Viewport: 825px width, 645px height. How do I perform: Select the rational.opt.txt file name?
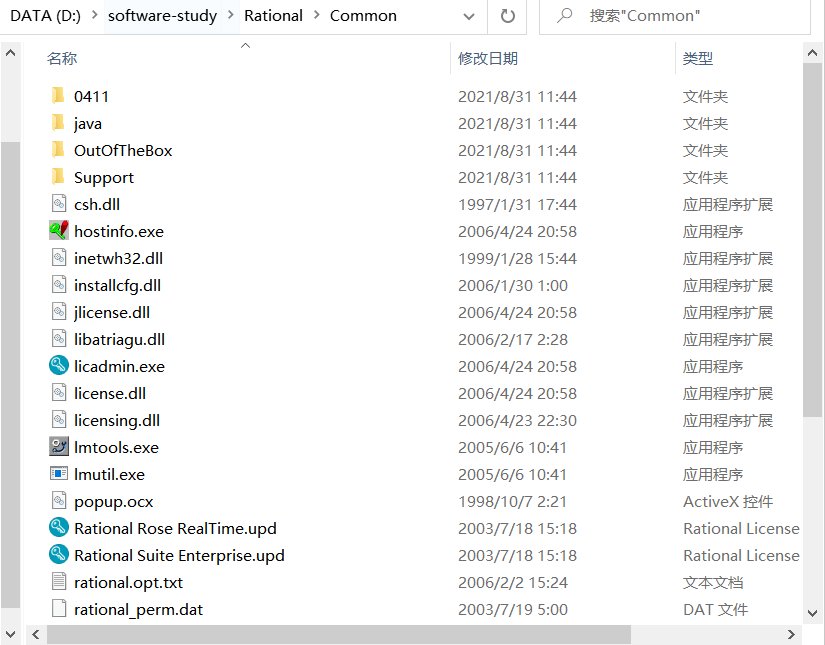(128, 582)
